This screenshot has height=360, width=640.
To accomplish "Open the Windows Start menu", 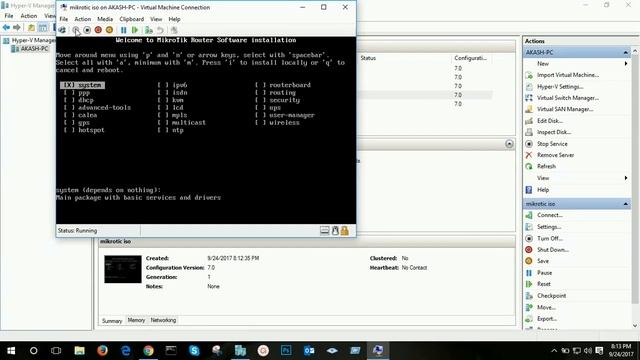I will click(x=11, y=350).
